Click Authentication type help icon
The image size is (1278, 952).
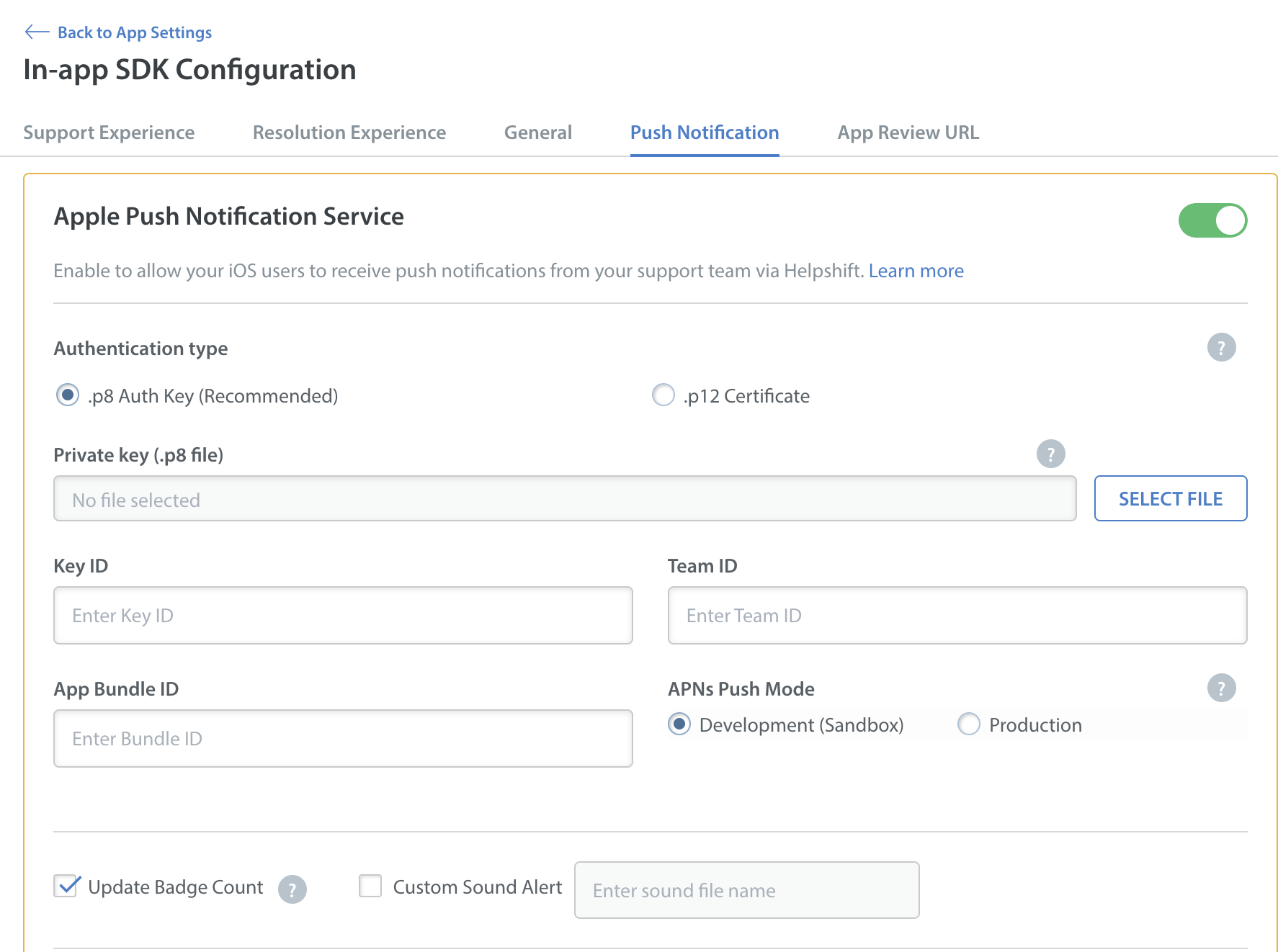(x=1222, y=348)
